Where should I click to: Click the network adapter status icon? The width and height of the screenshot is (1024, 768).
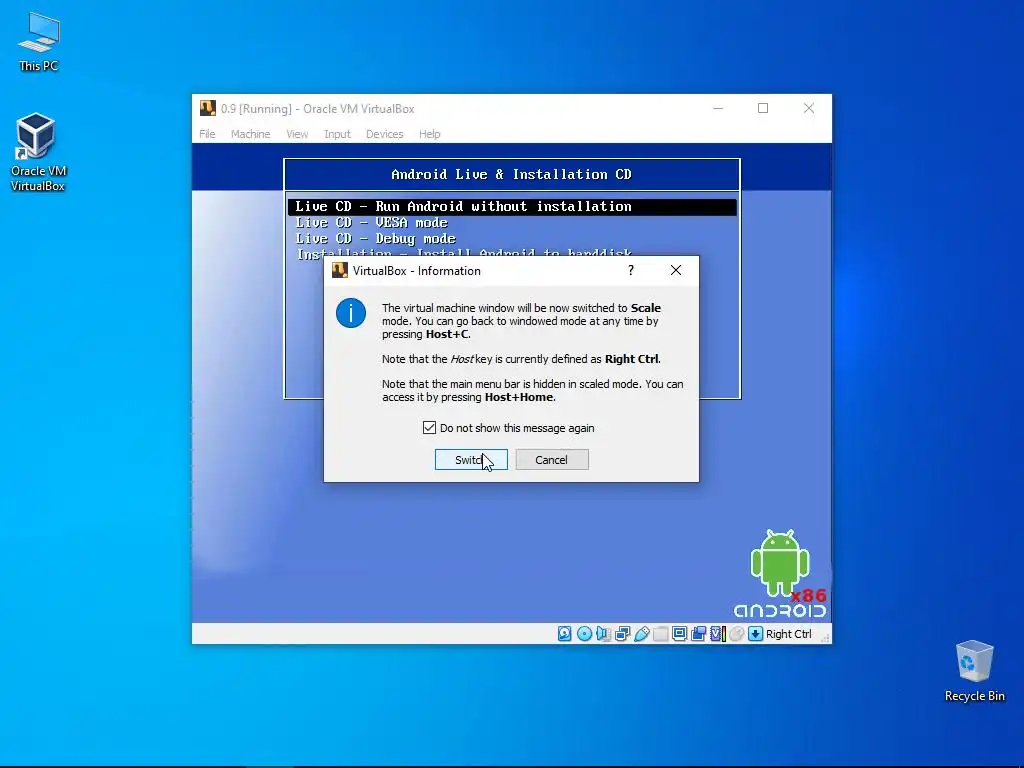click(x=622, y=633)
